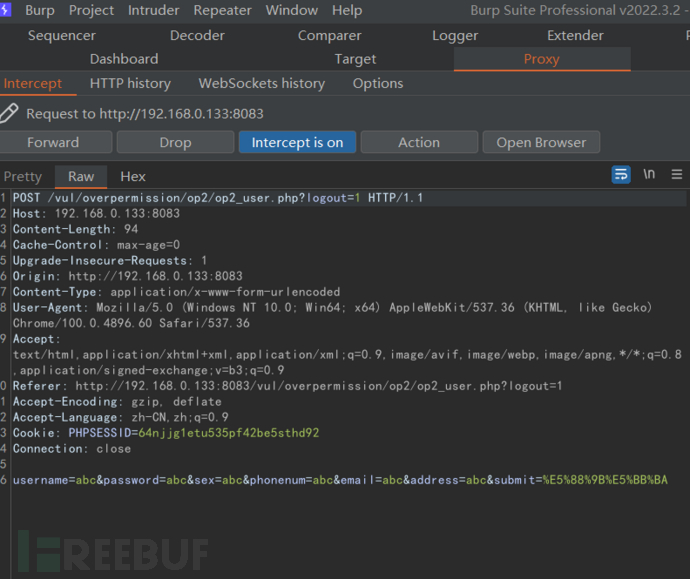This screenshot has width=690, height=579.
Task: Click the PHPSESSID cookie value
Action: tap(229, 433)
